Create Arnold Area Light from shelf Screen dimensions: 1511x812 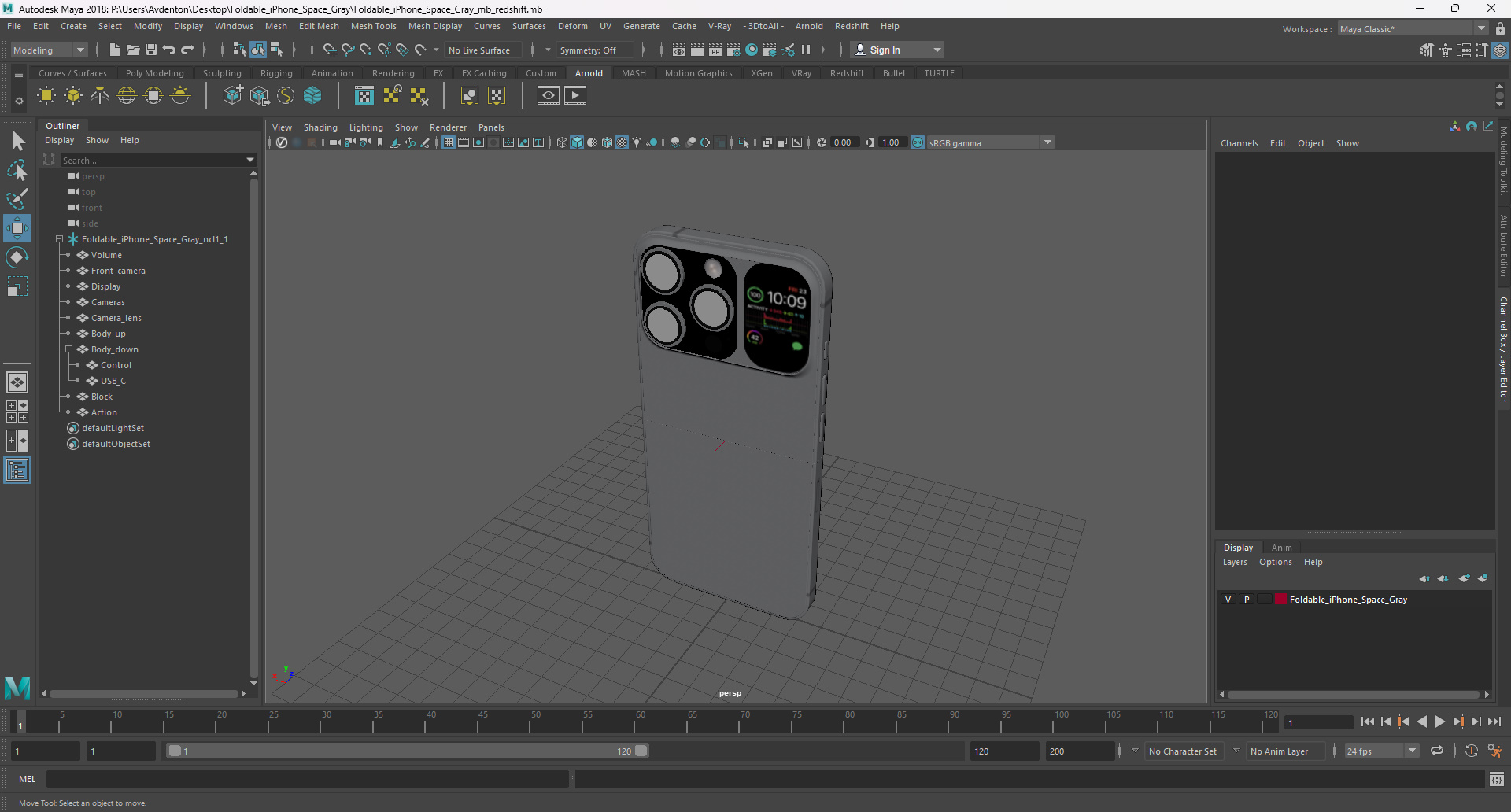click(46, 96)
